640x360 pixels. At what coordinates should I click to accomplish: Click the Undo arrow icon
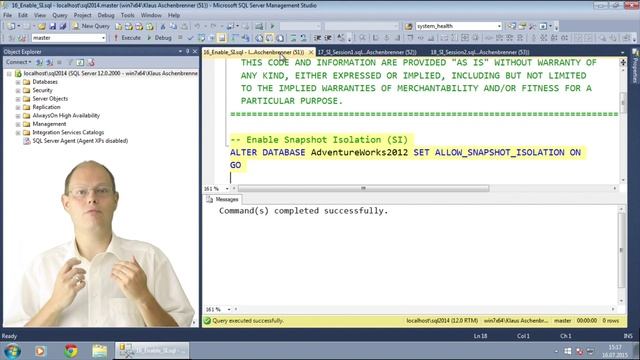(197, 26)
